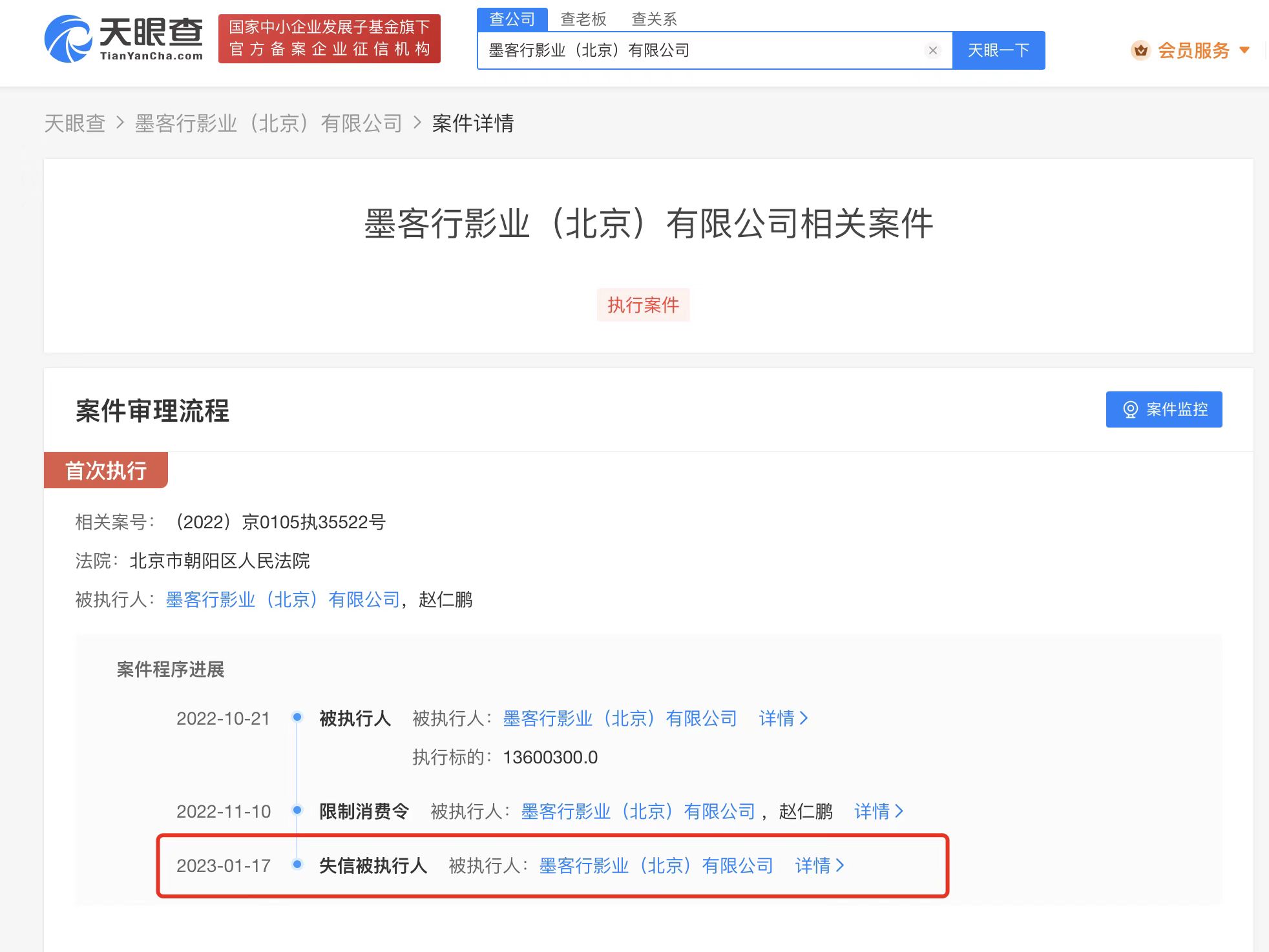Open the 墨客行影业 breadcrumb link
The width and height of the screenshot is (1269, 952).
(269, 123)
